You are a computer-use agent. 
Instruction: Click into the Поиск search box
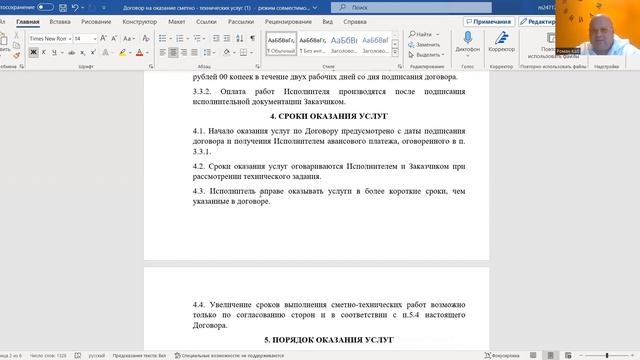point(411,7)
